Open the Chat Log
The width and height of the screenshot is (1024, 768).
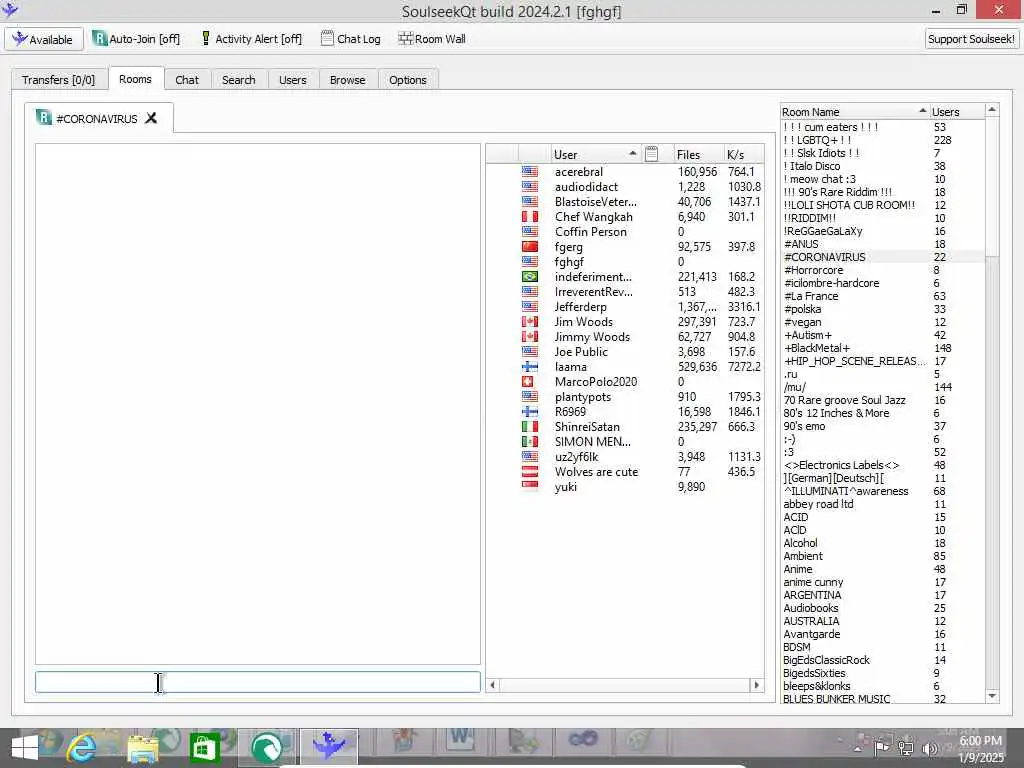point(351,39)
